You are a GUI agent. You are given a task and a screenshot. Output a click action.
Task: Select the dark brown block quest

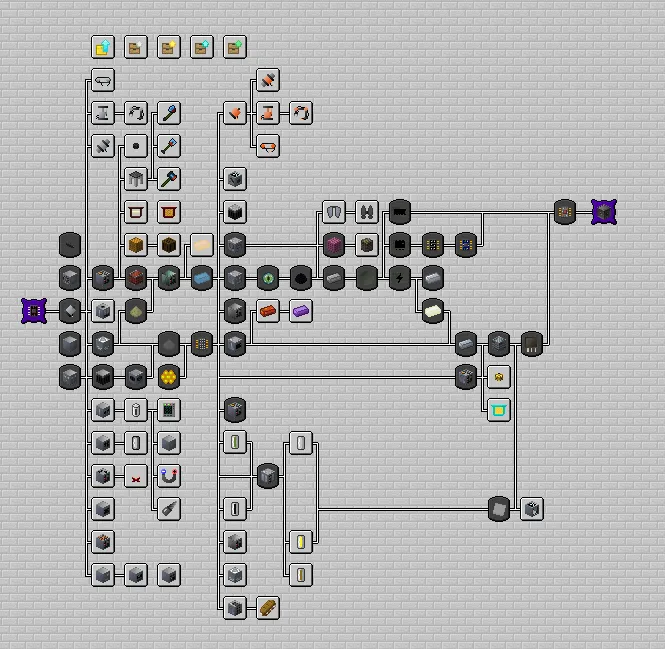169,245
